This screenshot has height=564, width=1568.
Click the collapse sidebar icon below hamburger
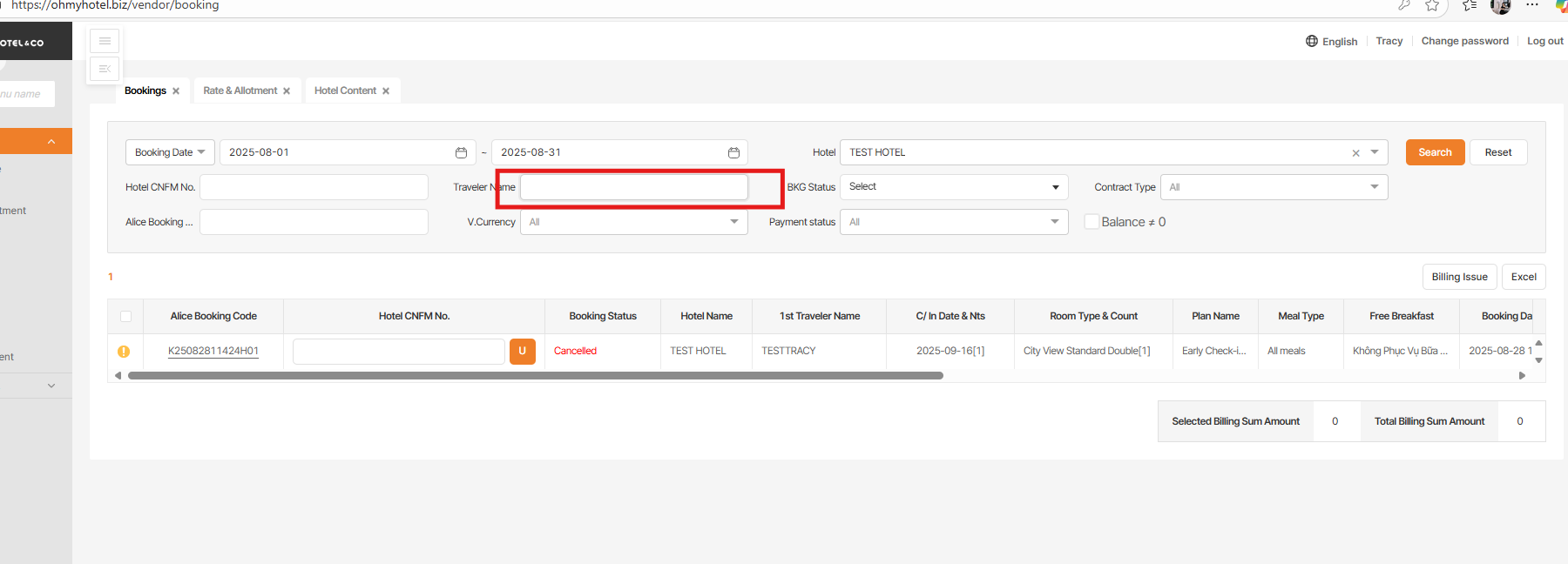pyautogui.click(x=105, y=69)
